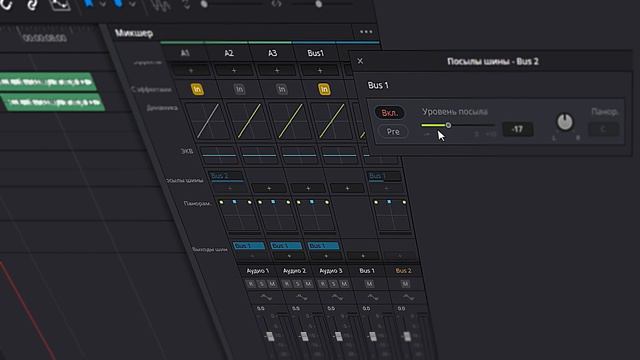Click the automation curve icon on Аудио 2
This screenshot has height=360, width=640.
pos(302,297)
